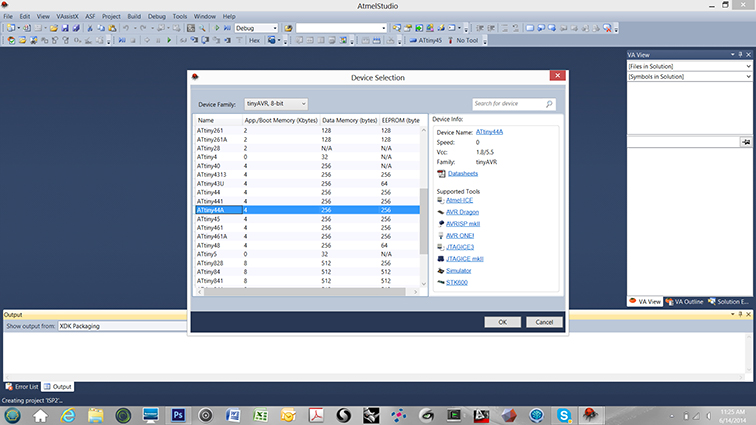Click the Find magnifier toolbar icon

[x=202, y=28]
